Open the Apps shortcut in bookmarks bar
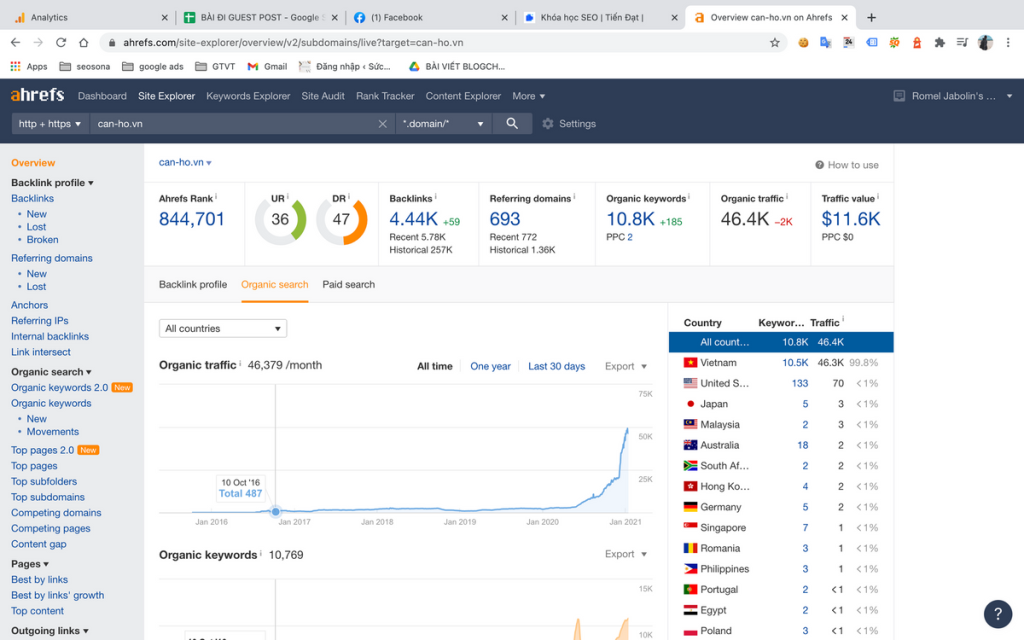 point(29,67)
